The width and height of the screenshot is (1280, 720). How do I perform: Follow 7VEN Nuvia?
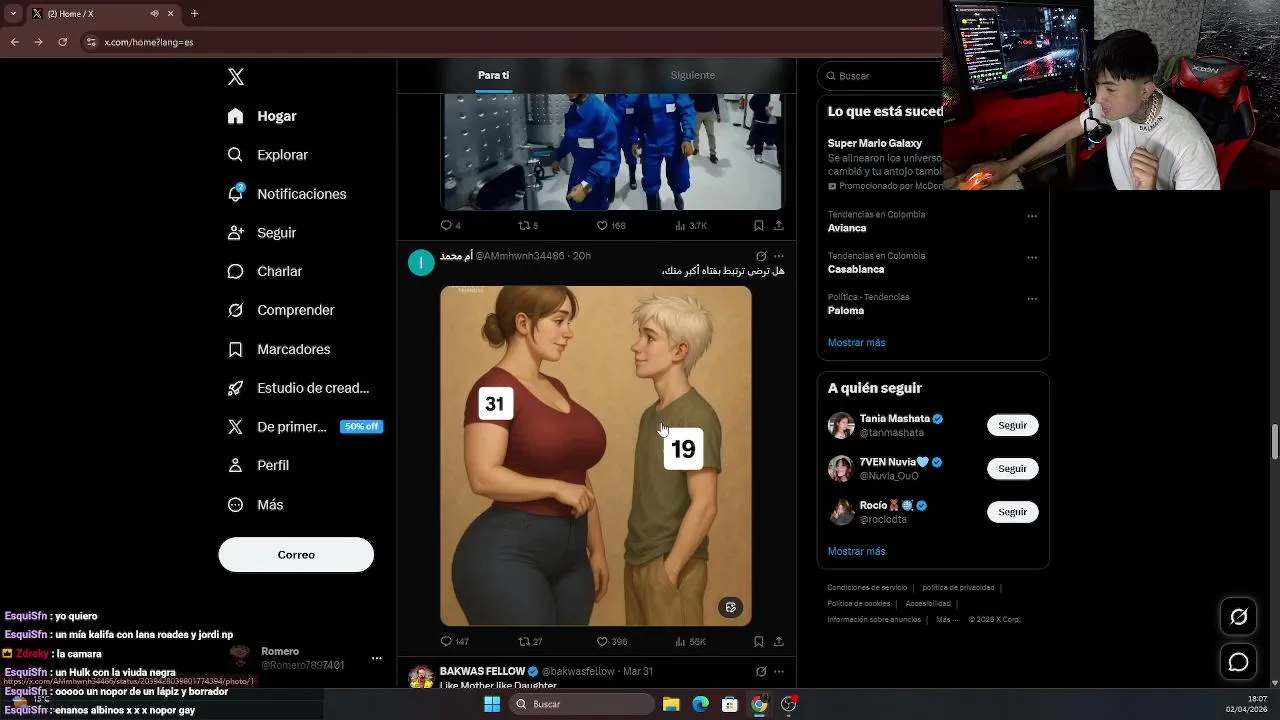click(1012, 468)
